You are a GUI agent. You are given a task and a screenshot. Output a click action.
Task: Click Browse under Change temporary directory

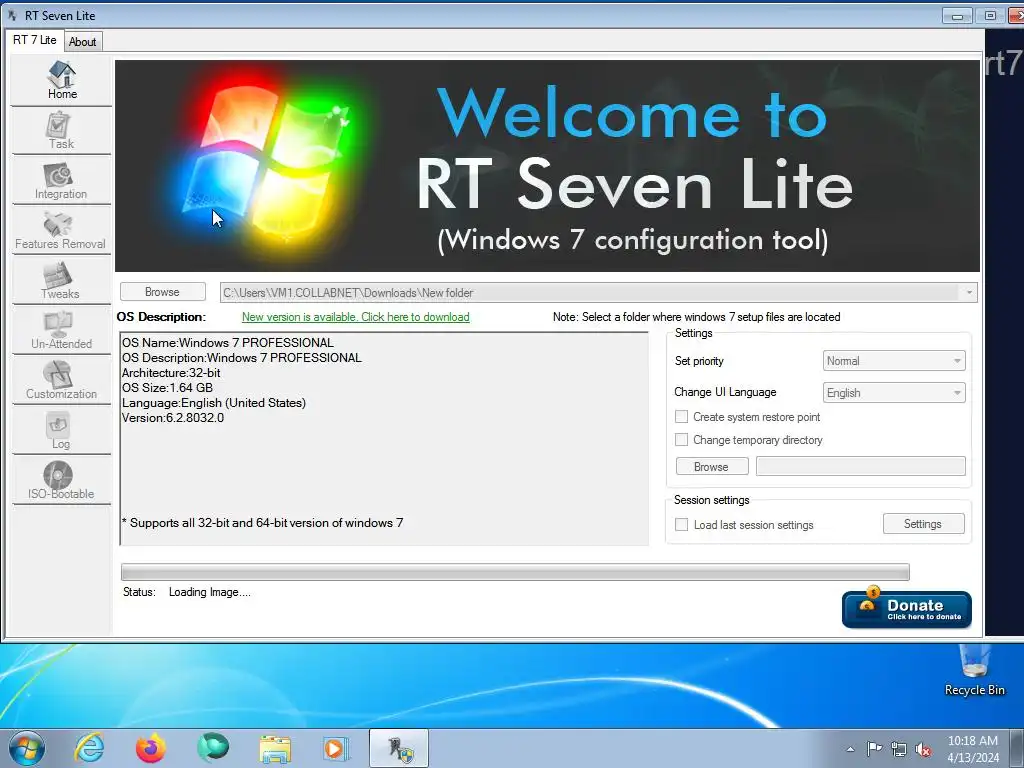click(711, 467)
